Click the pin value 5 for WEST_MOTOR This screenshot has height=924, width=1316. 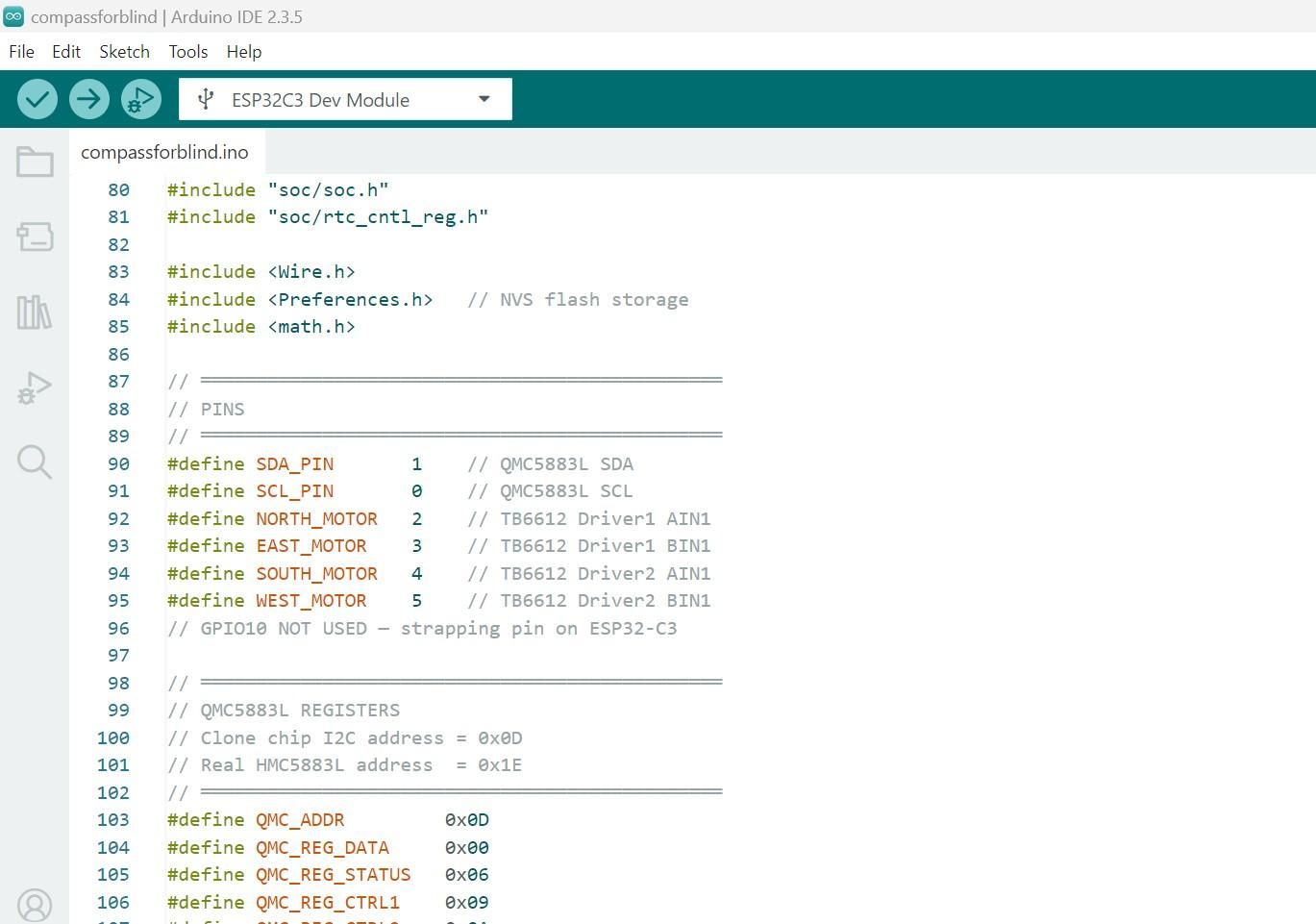pyautogui.click(x=417, y=600)
